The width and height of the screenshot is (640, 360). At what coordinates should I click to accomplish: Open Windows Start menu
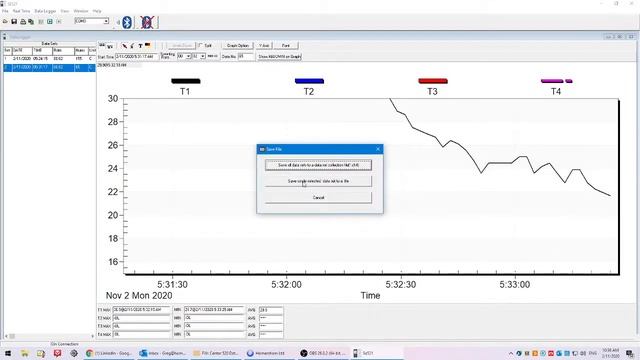click(8, 353)
